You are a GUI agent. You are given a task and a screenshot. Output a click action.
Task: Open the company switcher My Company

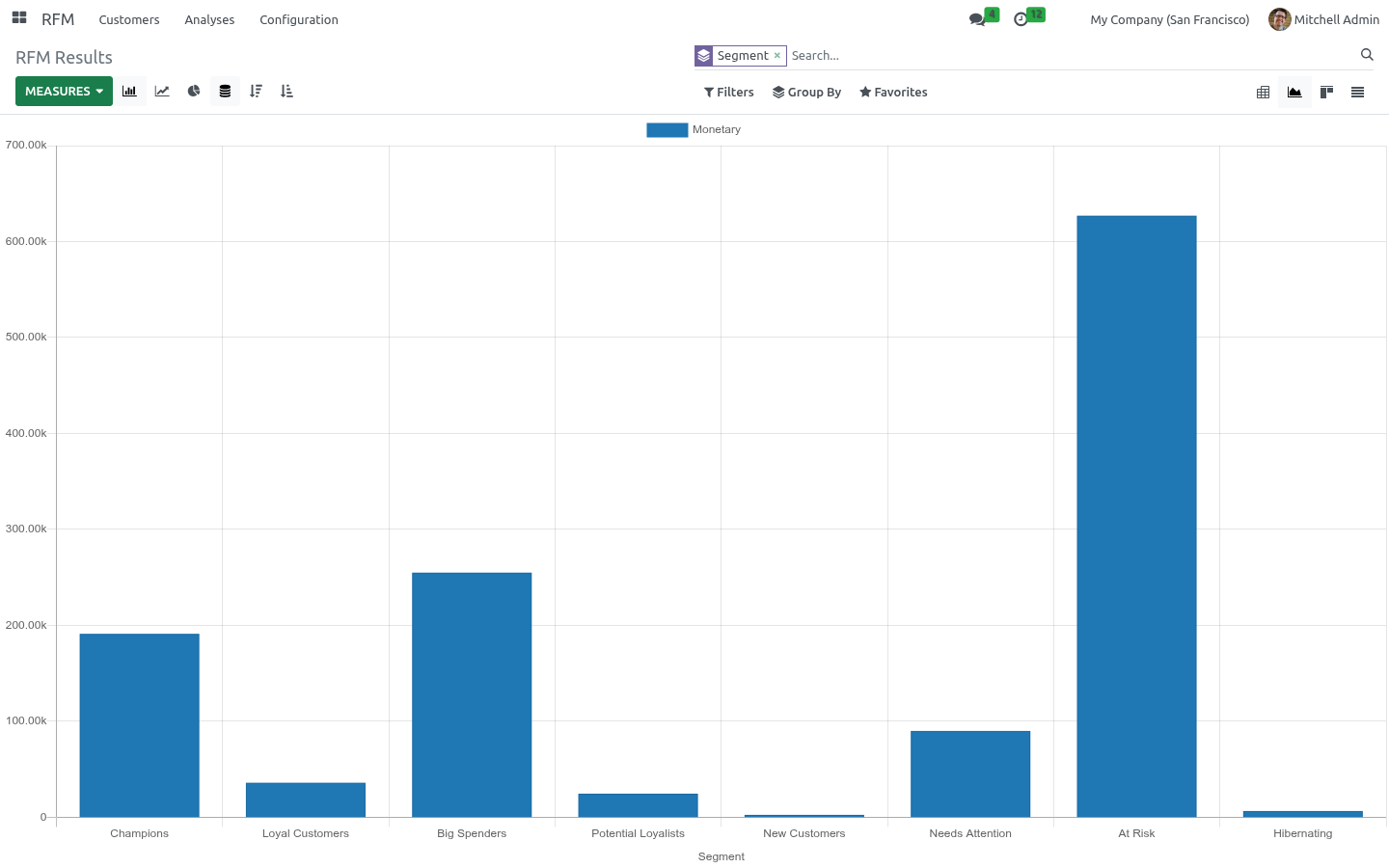[x=1169, y=19]
